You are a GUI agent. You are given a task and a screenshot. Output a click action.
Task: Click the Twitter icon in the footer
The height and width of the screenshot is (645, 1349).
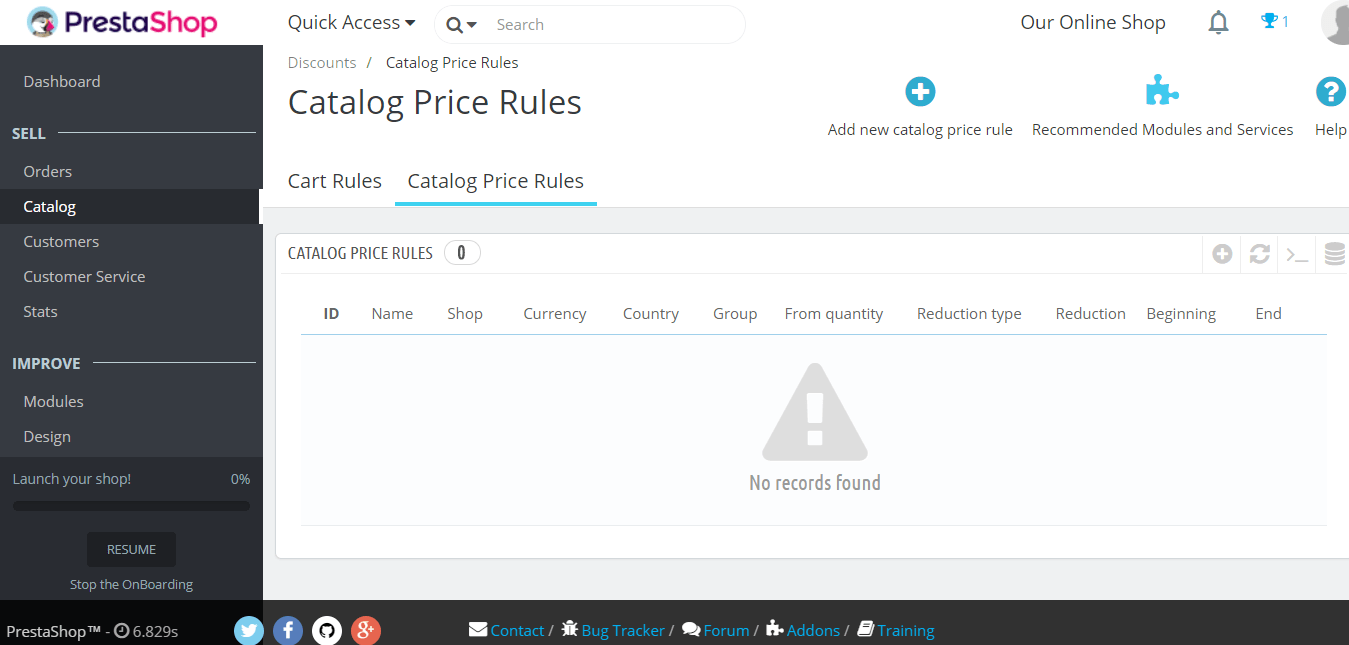248,630
